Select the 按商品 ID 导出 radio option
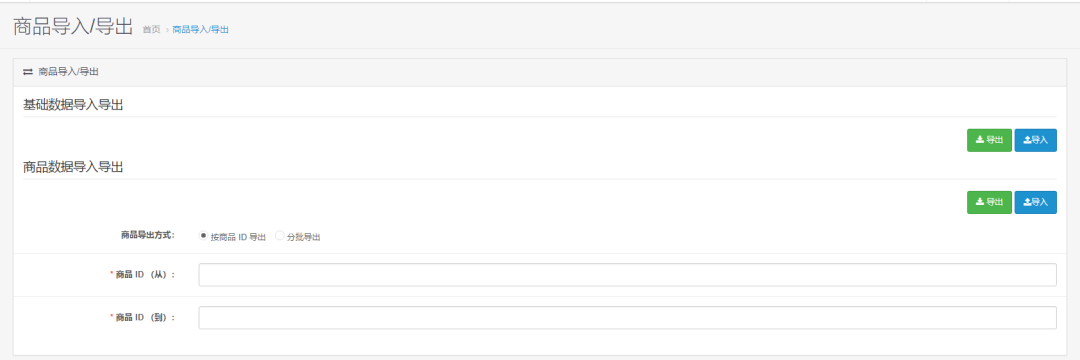The width and height of the screenshot is (1080, 360). (x=203, y=236)
